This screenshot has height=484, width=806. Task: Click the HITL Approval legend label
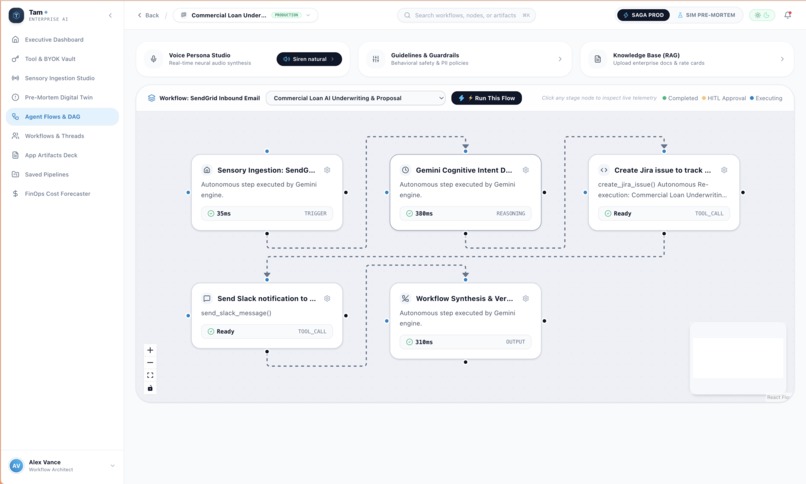(724, 98)
